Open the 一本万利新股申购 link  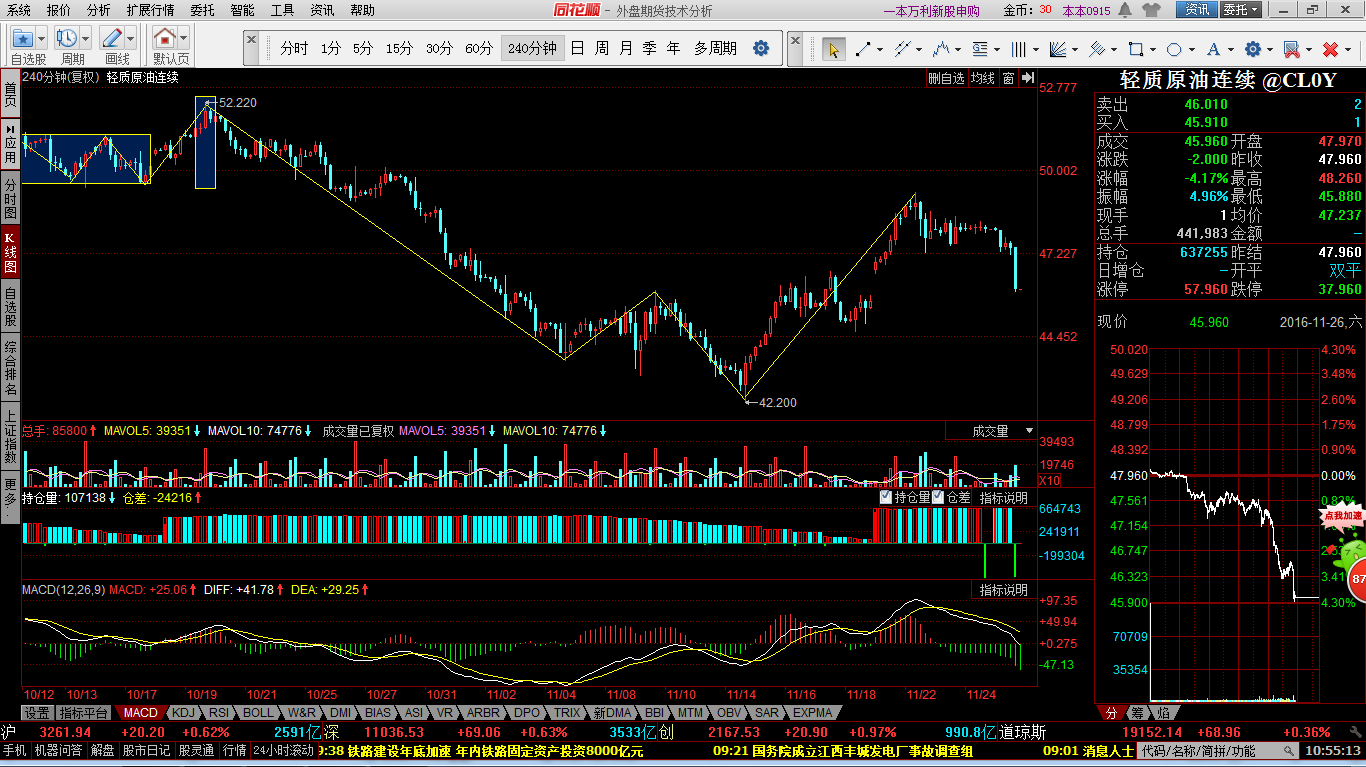(x=931, y=11)
